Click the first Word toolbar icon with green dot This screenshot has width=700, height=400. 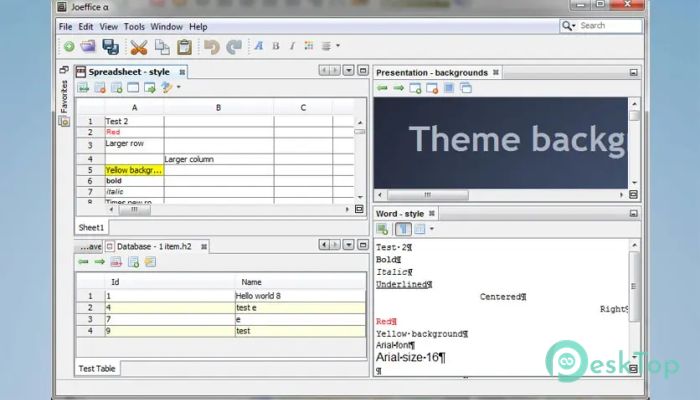coord(382,229)
